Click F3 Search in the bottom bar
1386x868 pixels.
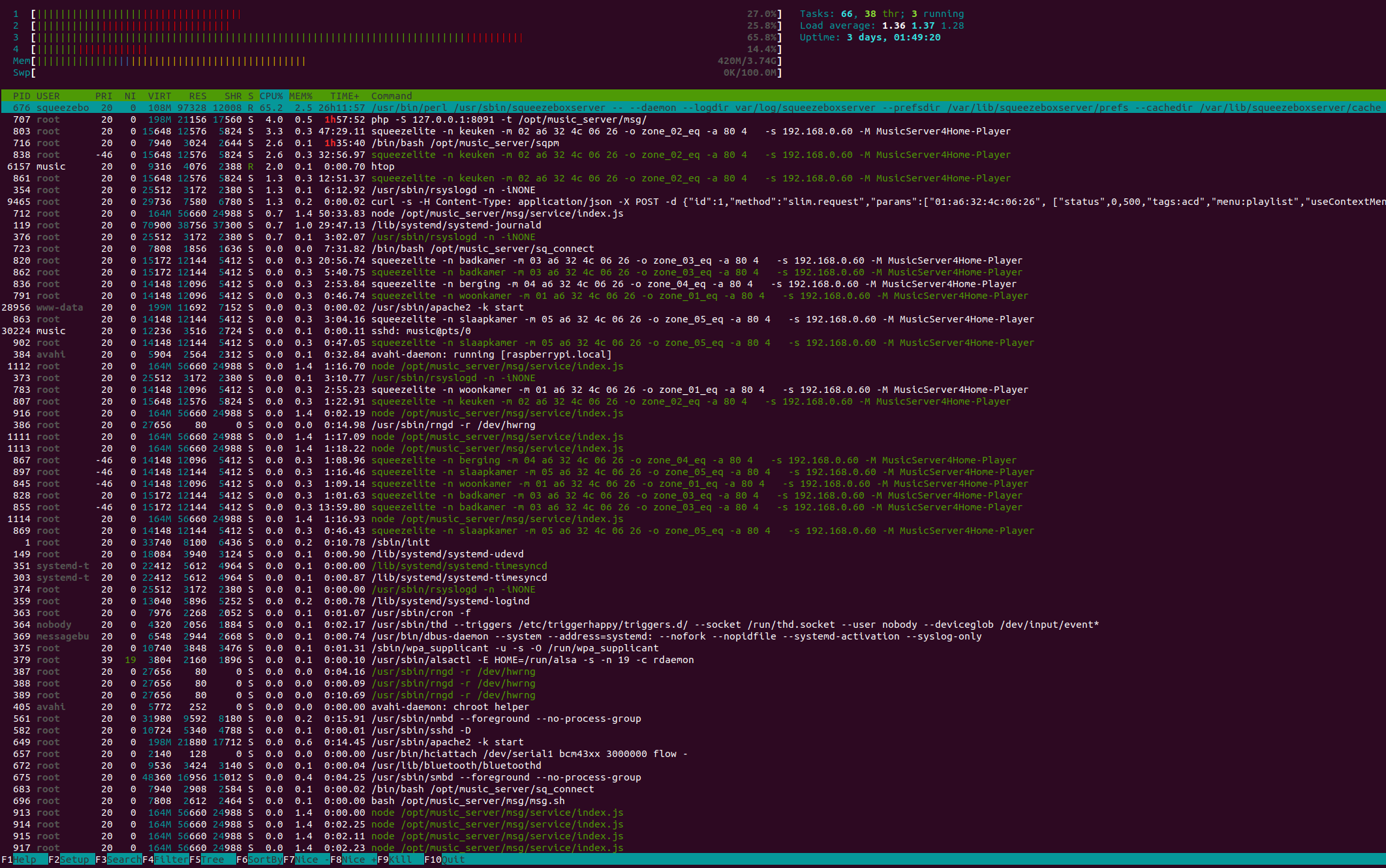[123, 860]
